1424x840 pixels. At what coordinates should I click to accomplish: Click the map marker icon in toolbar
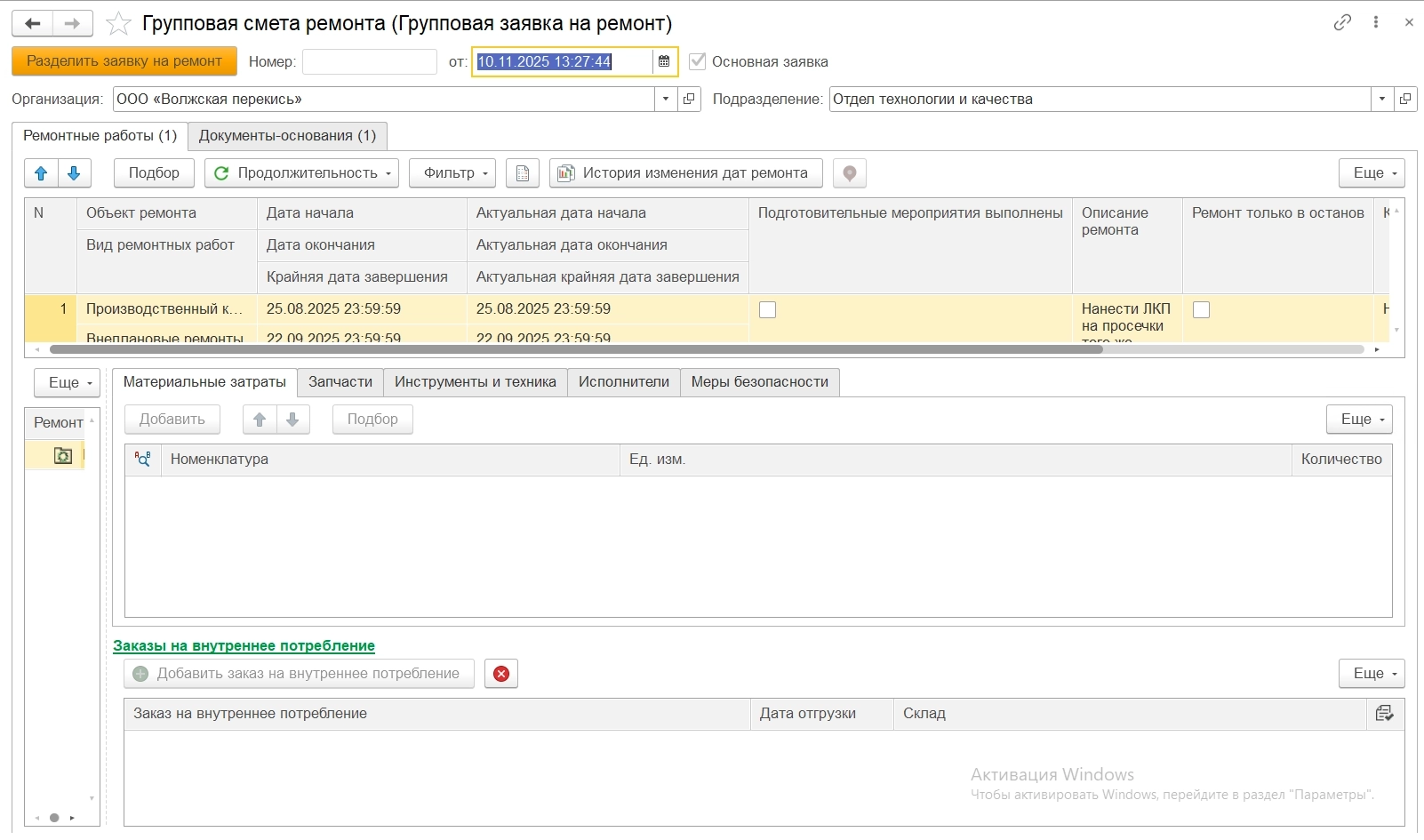point(849,173)
